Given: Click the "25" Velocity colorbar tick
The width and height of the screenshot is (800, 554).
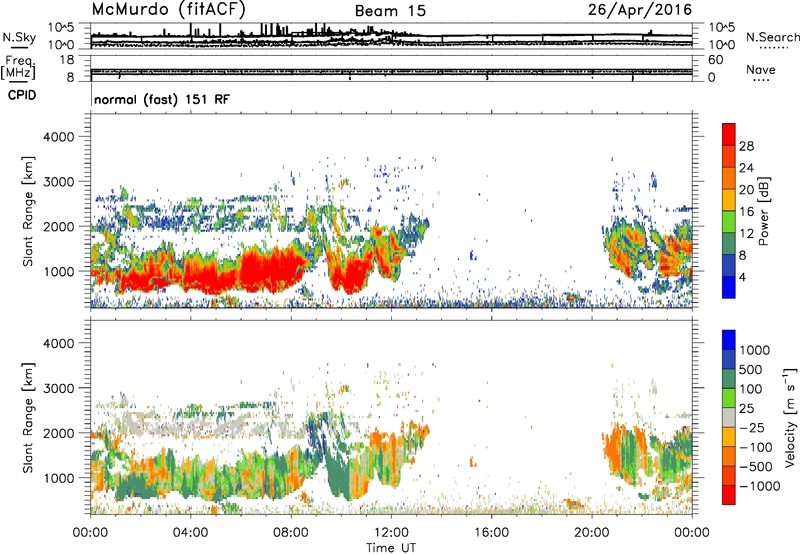Looking at the screenshot, I should (746, 408).
